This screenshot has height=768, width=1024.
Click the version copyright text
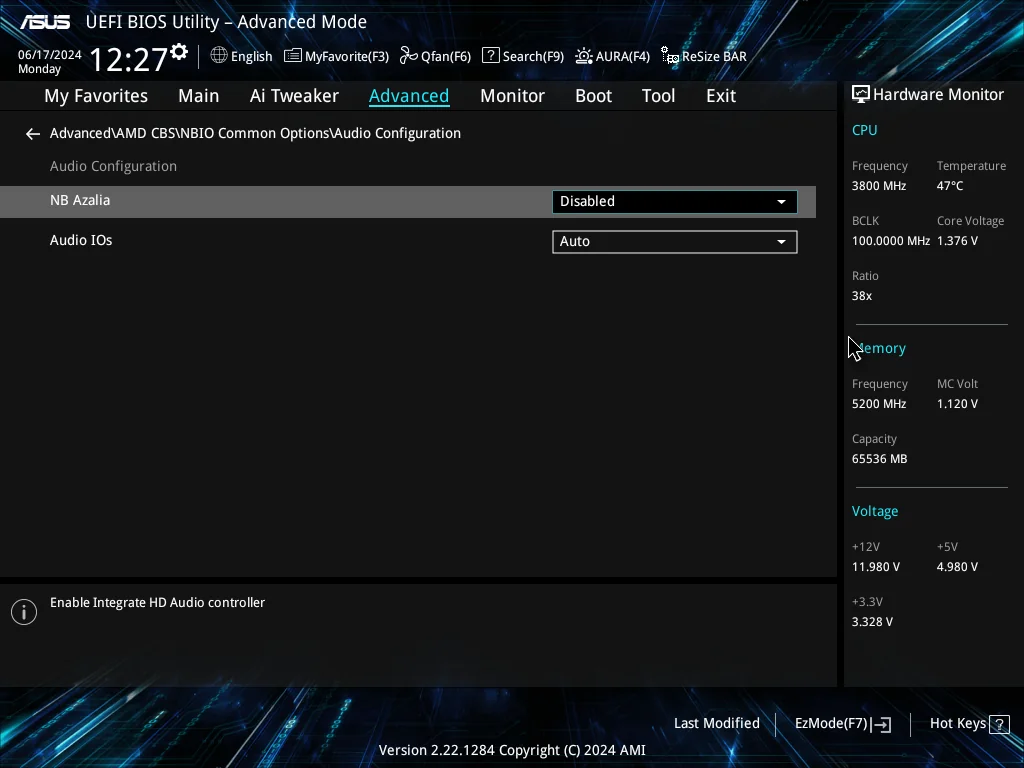(512, 750)
